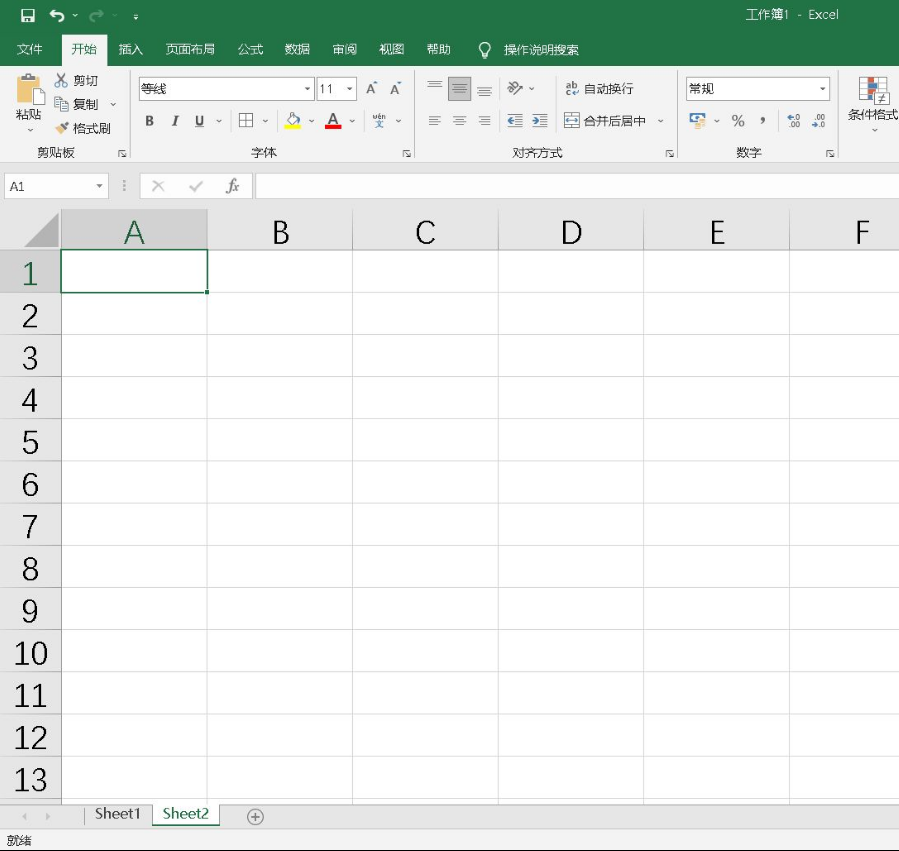Open the Insert (插入) ribbon tab
Image resolution: width=899 pixels, height=851 pixels.
click(x=131, y=49)
